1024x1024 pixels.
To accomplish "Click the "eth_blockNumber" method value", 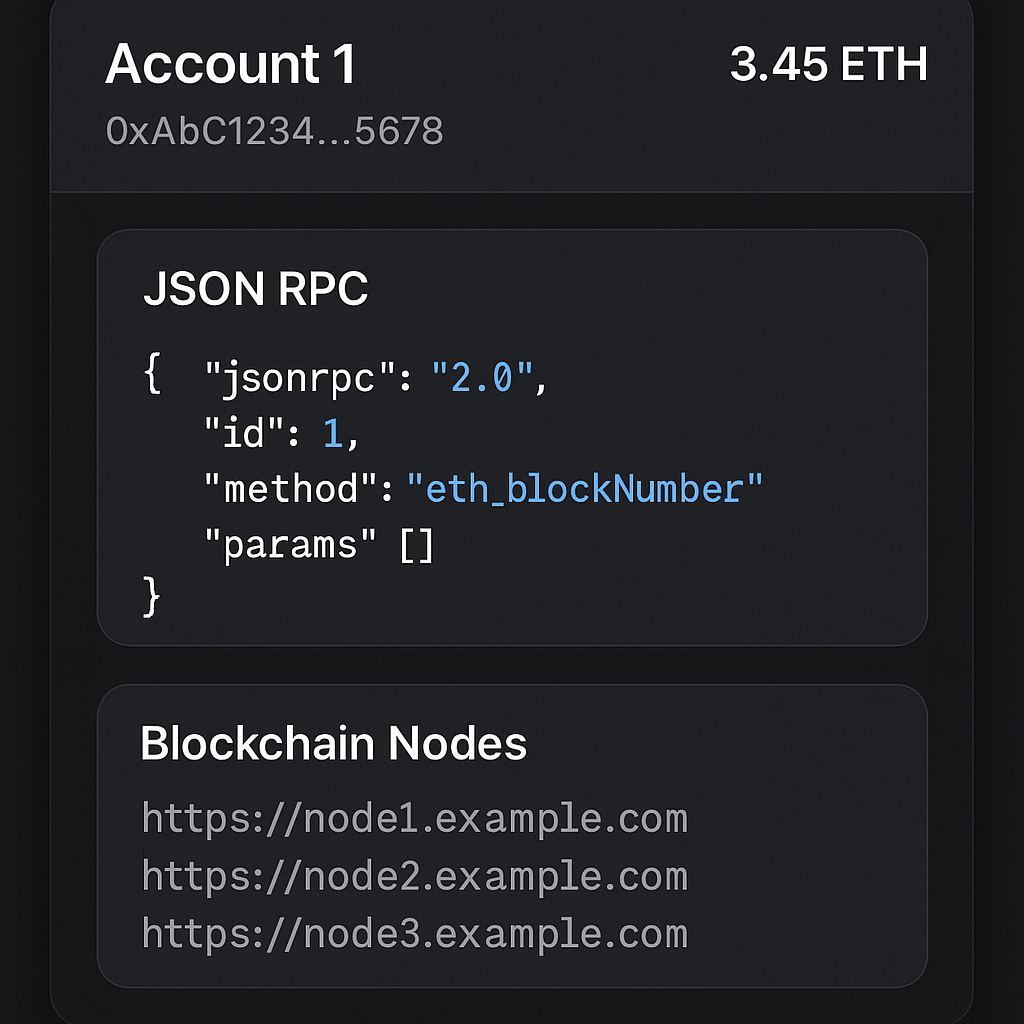I will point(584,488).
